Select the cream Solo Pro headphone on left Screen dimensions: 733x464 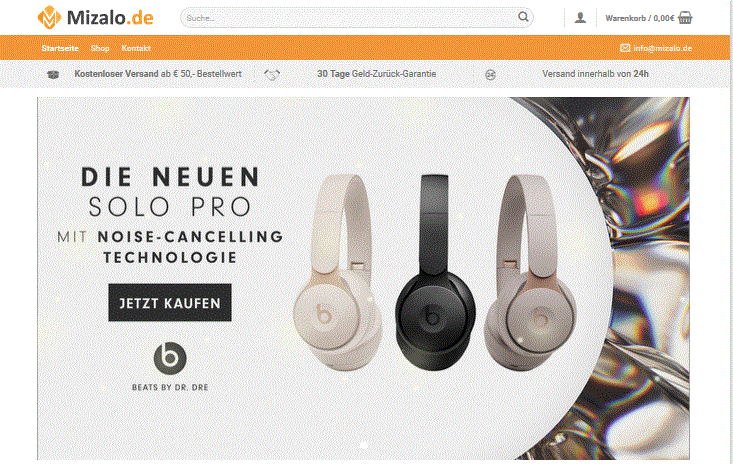(x=337, y=272)
